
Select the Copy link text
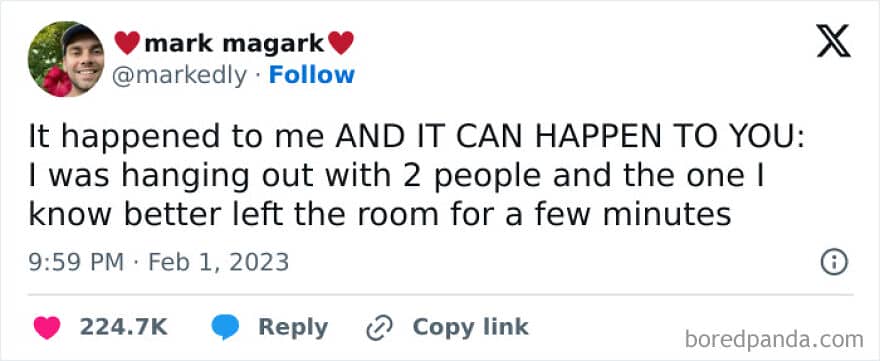[x=470, y=327]
